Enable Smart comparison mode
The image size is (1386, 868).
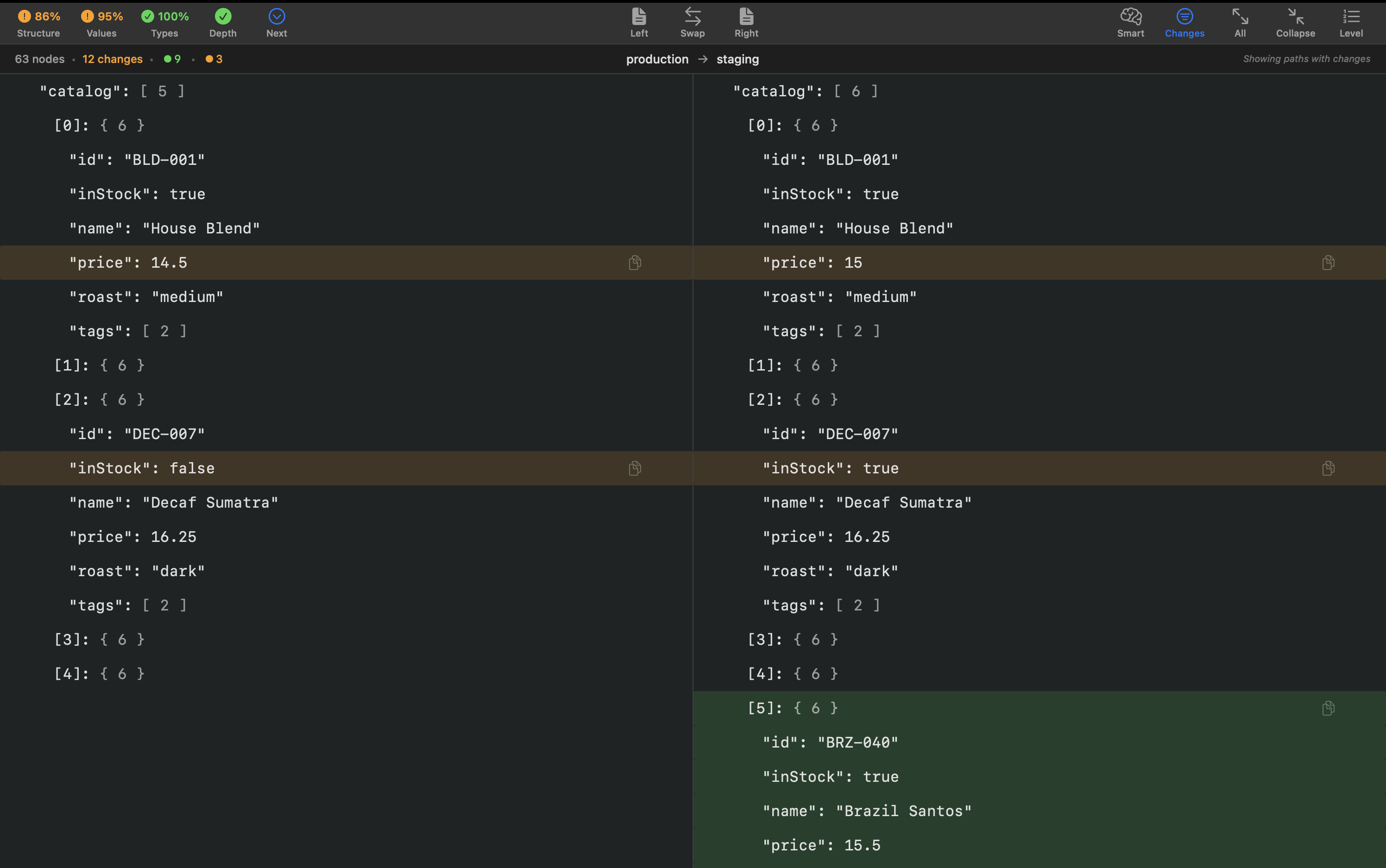[1130, 24]
